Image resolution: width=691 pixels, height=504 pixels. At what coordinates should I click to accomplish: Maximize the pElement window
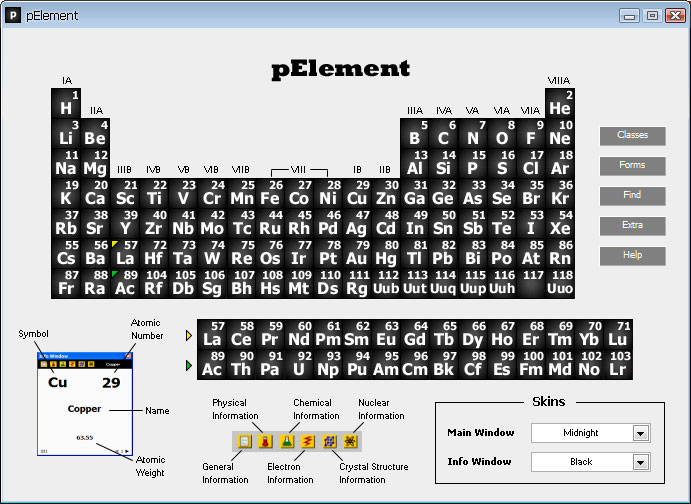652,15
